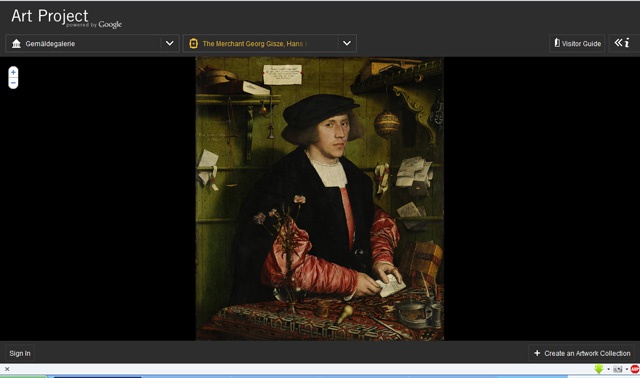Close the browser add-on bar with X

tap(7, 369)
